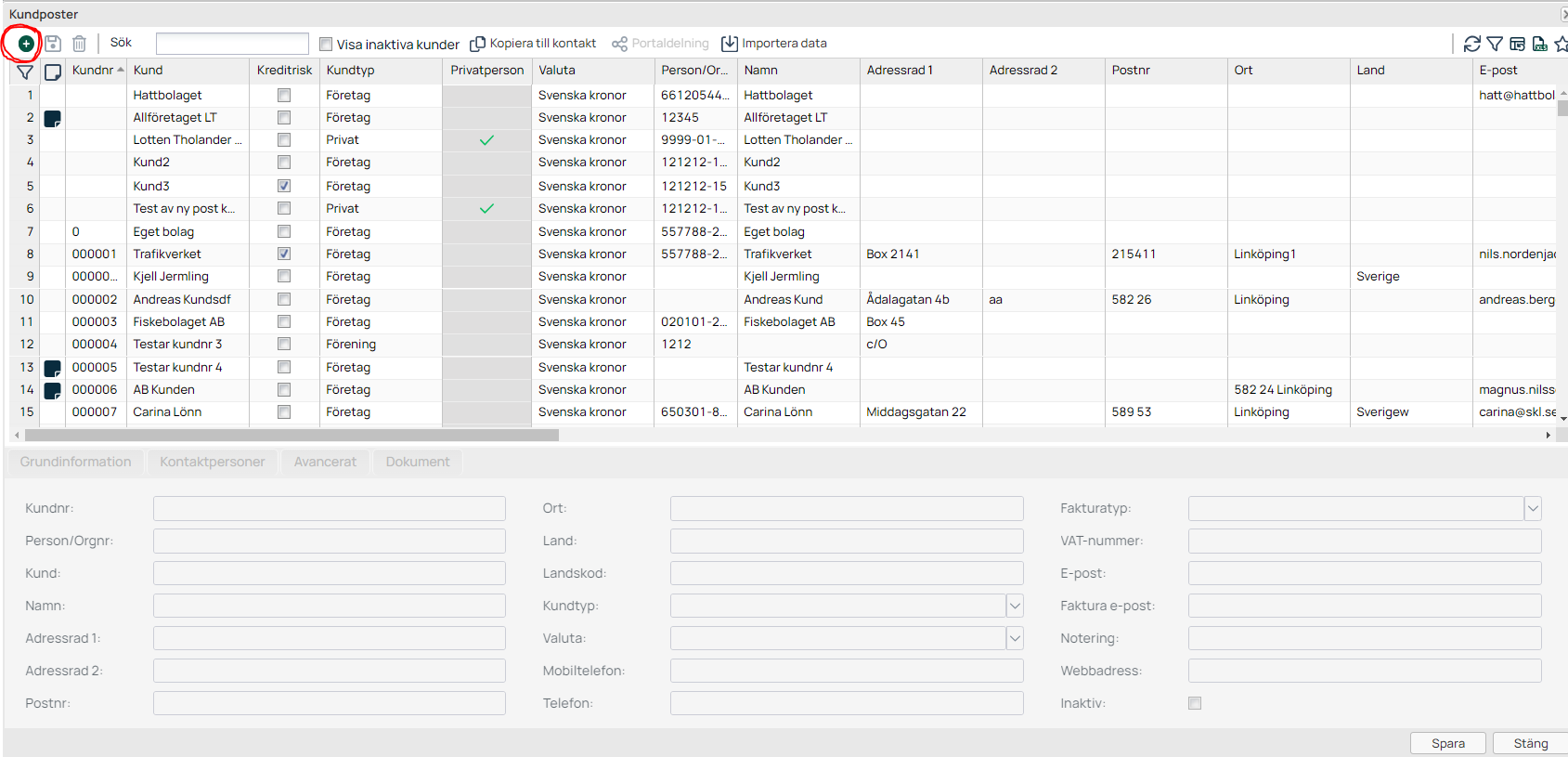Viewport: 1568px width, 757px height.
Task: Click the E-post input field
Action: (x=1365, y=573)
